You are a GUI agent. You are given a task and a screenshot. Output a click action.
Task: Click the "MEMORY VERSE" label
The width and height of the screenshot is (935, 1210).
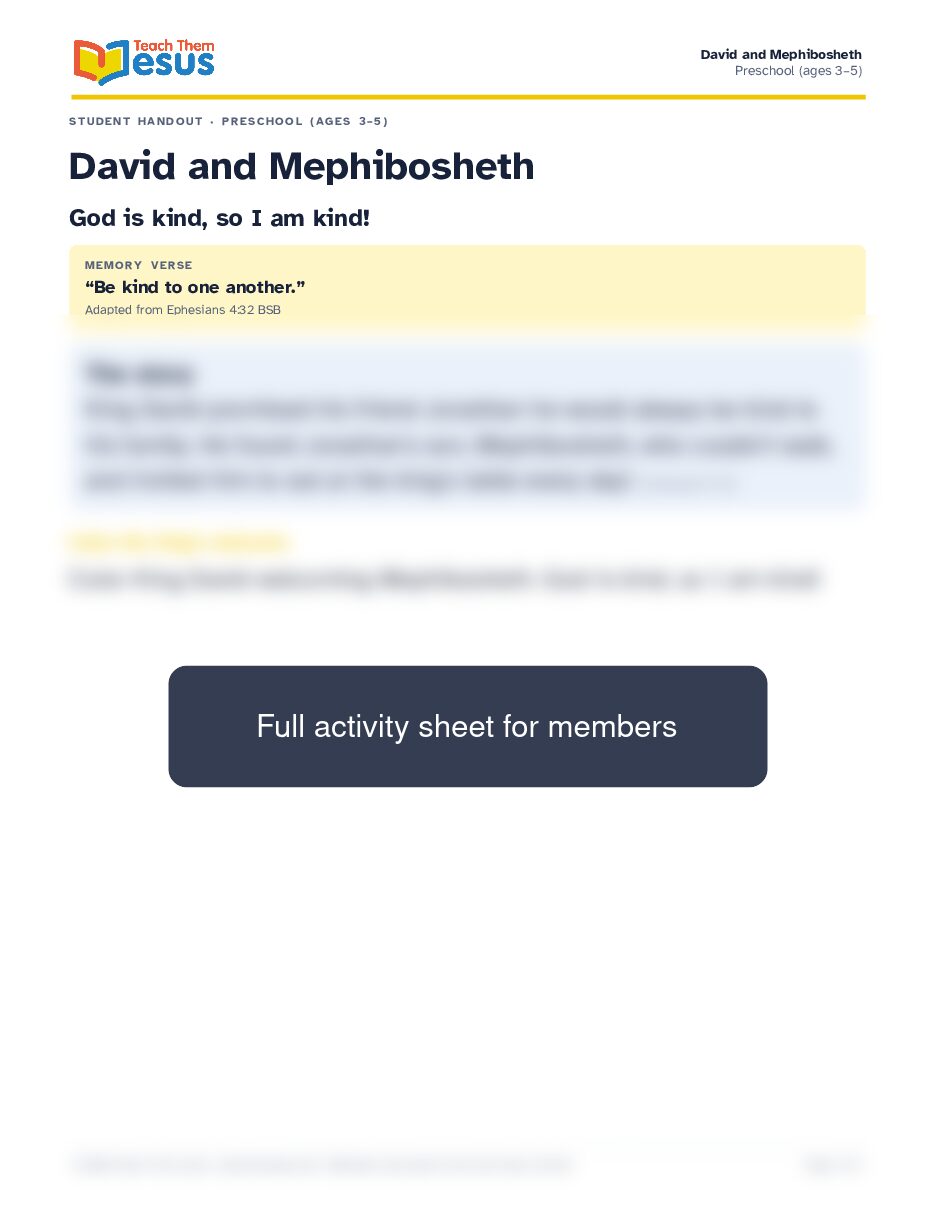(138, 265)
